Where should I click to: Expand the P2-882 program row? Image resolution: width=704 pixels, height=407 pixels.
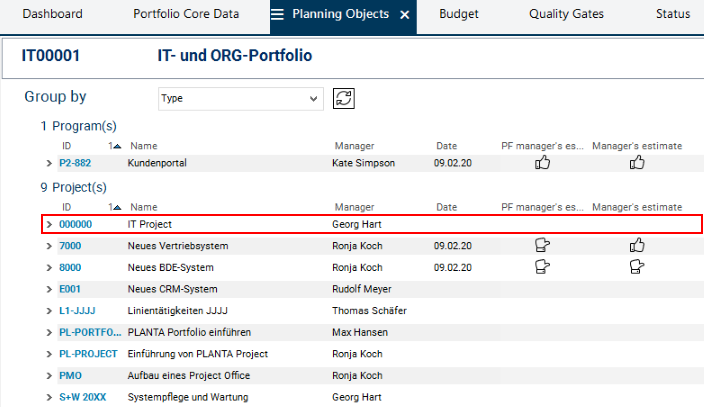tap(49, 163)
